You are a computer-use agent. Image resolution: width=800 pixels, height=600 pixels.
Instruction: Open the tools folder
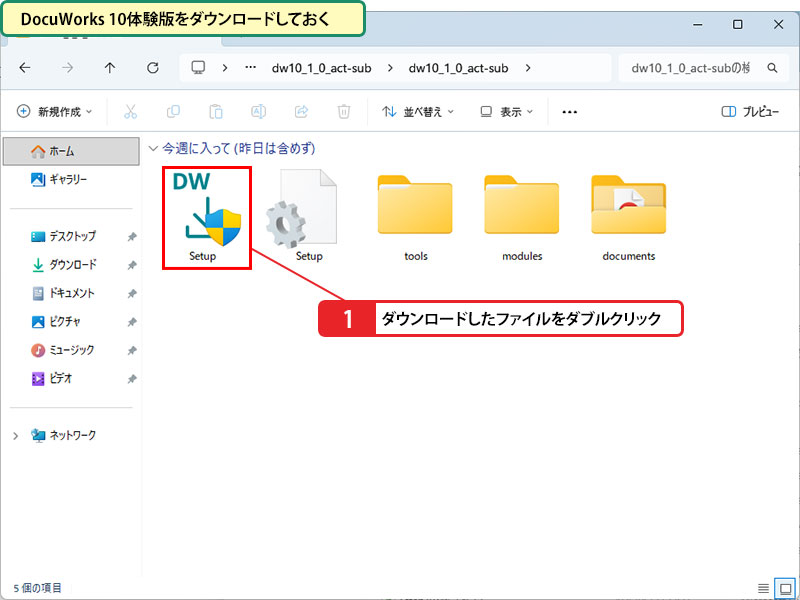tap(415, 218)
